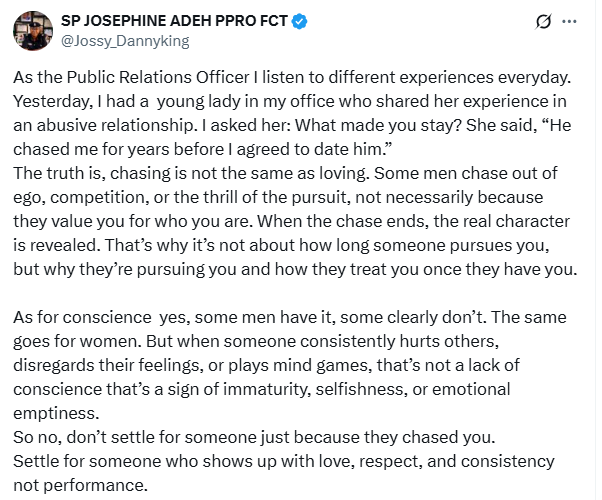Open the Grok explain-post icon

543,22
